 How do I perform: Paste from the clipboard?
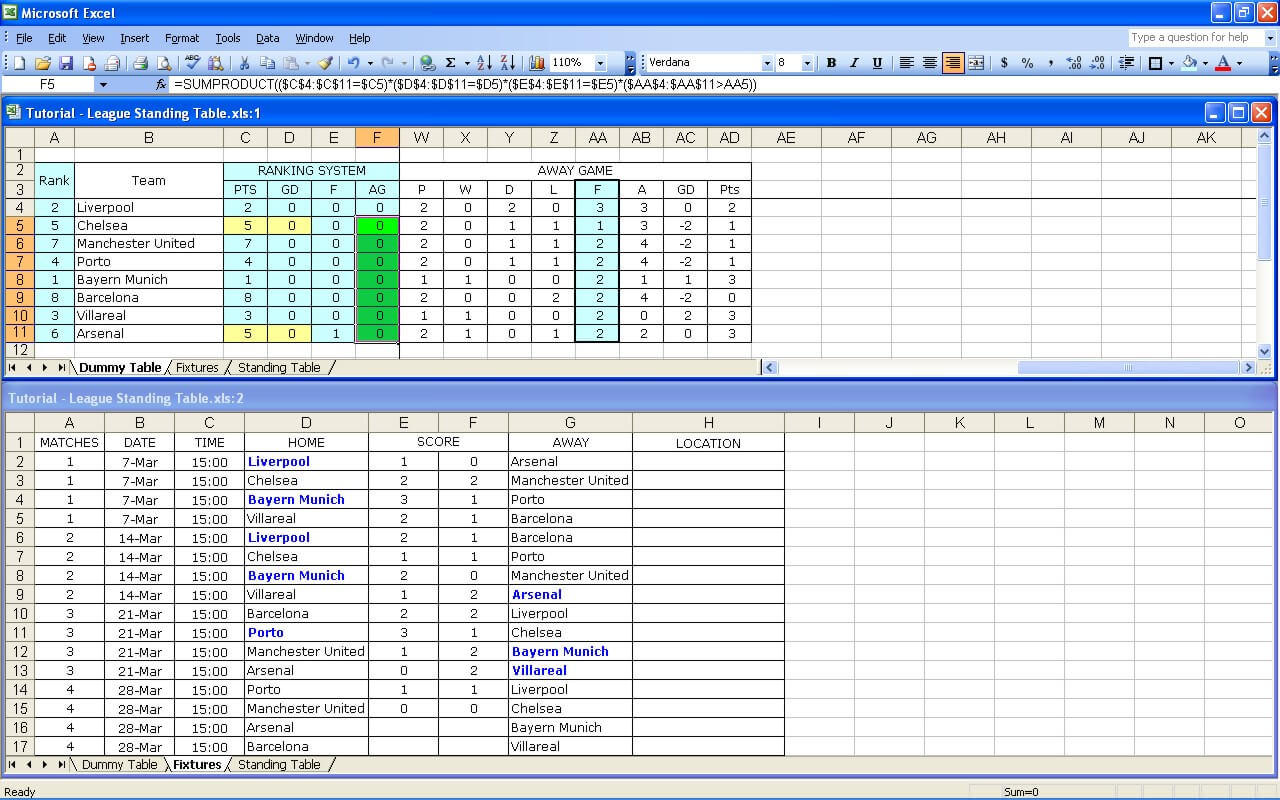289,63
